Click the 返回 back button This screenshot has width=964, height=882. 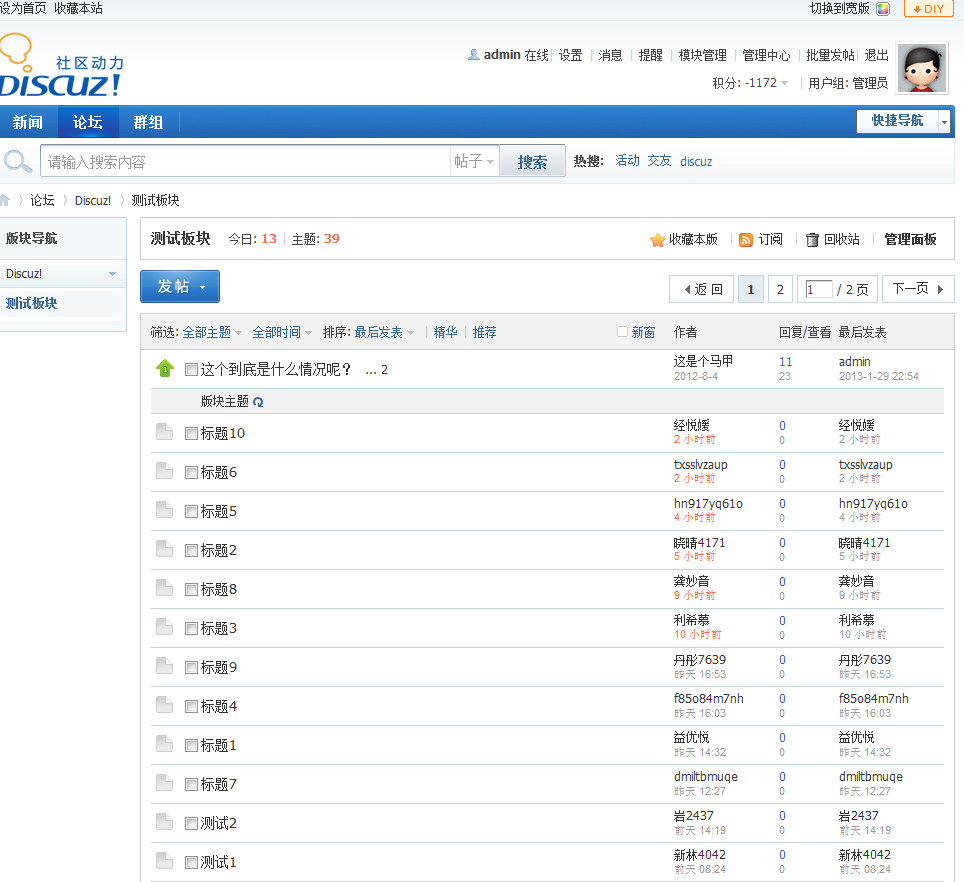(701, 289)
